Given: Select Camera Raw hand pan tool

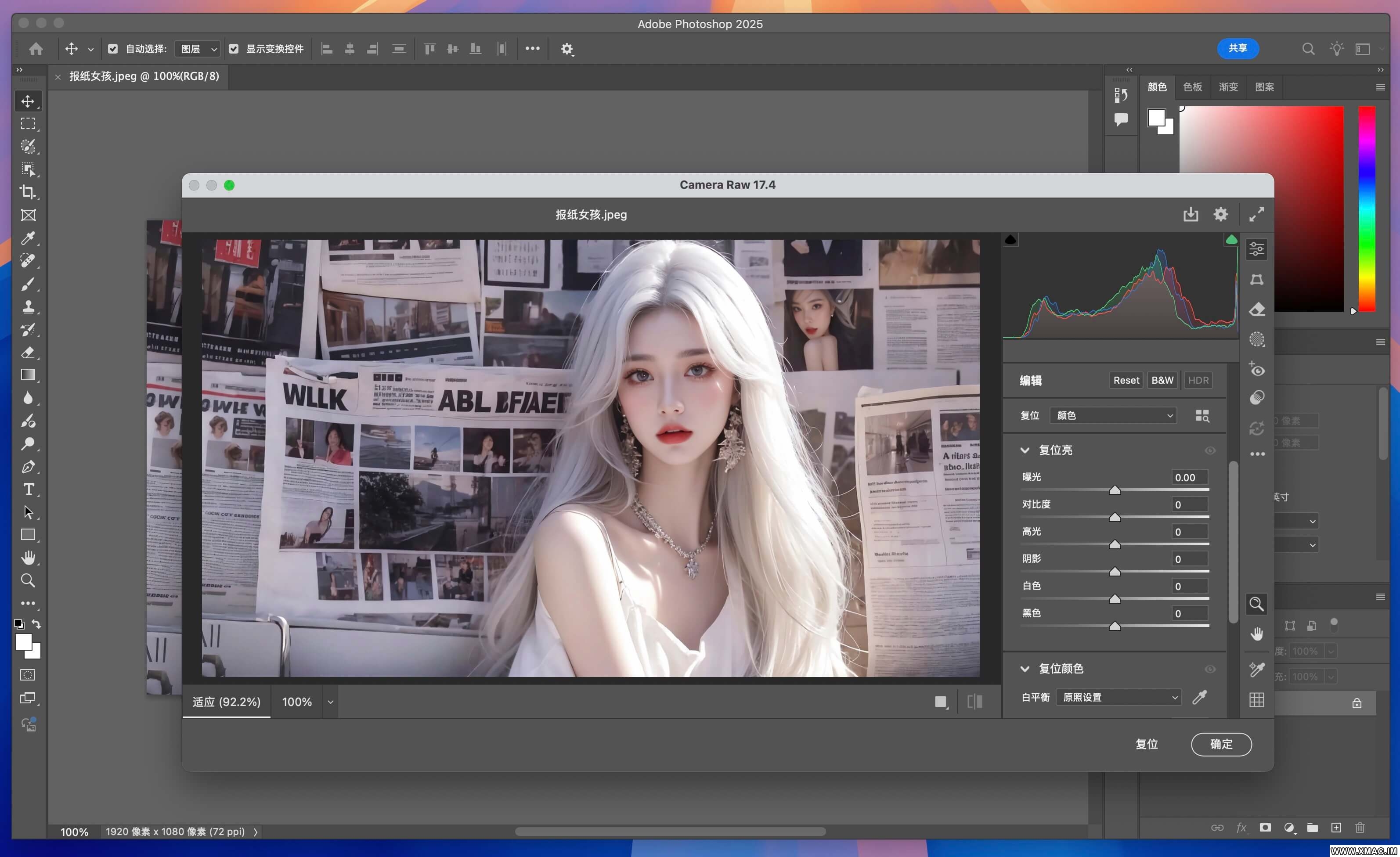Looking at the screenshot, I should pos(1257,634).
